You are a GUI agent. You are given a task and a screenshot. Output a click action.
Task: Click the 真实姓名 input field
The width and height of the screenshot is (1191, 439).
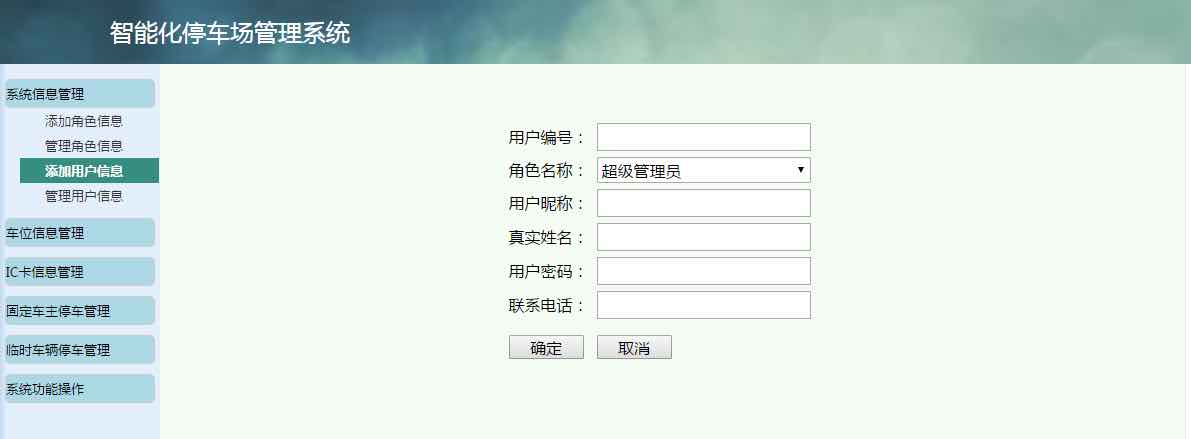pyautogui.click(x=703, y=237)
